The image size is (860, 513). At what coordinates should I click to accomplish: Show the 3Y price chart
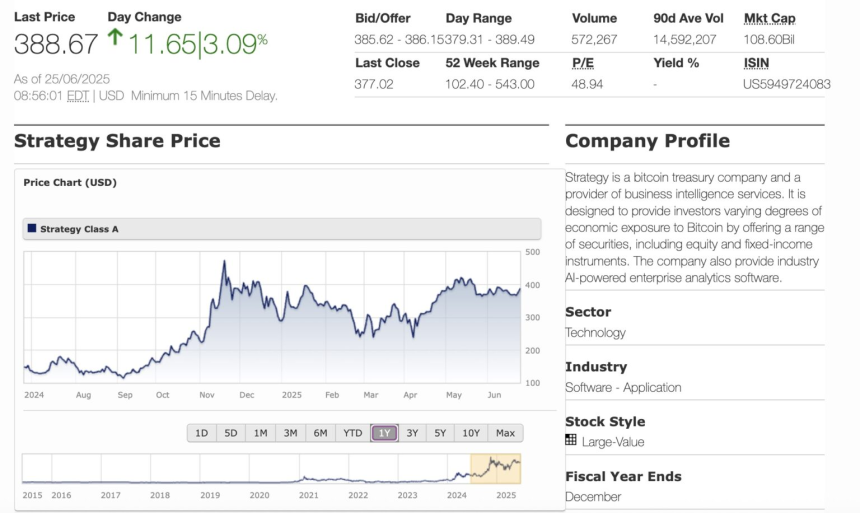(412, 433)
